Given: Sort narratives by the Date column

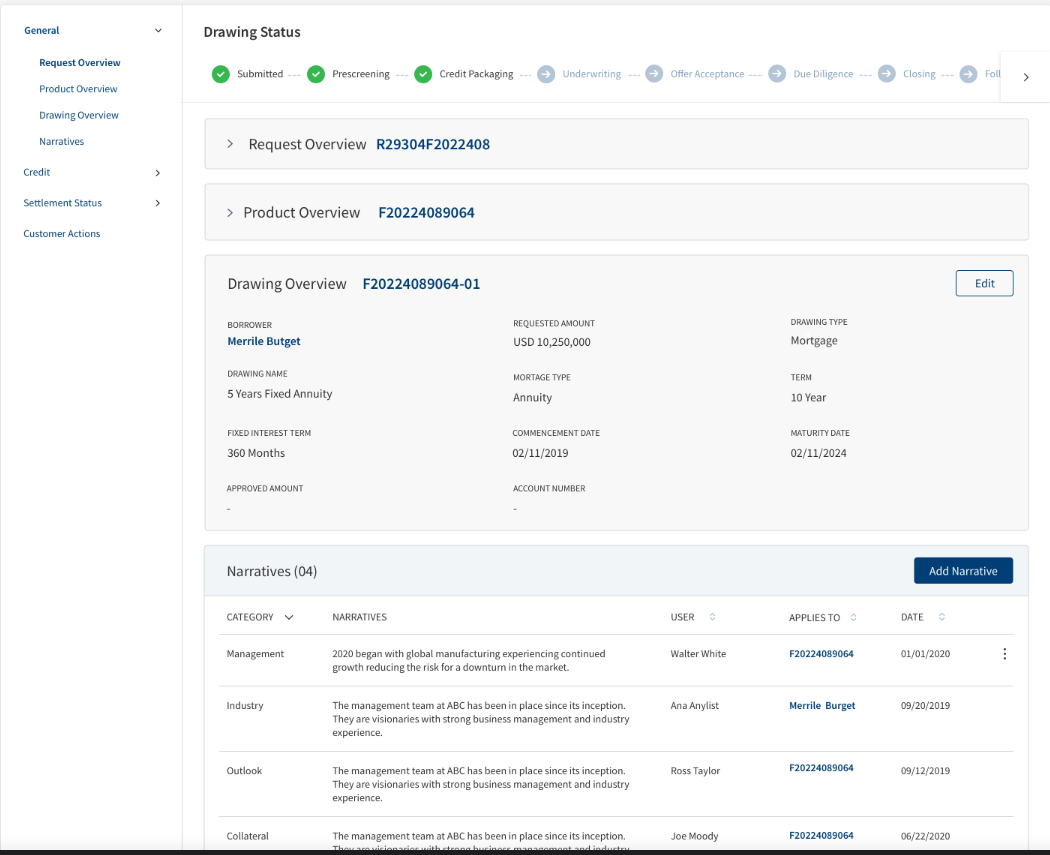Looking at the screenshot, I should 942,617.
